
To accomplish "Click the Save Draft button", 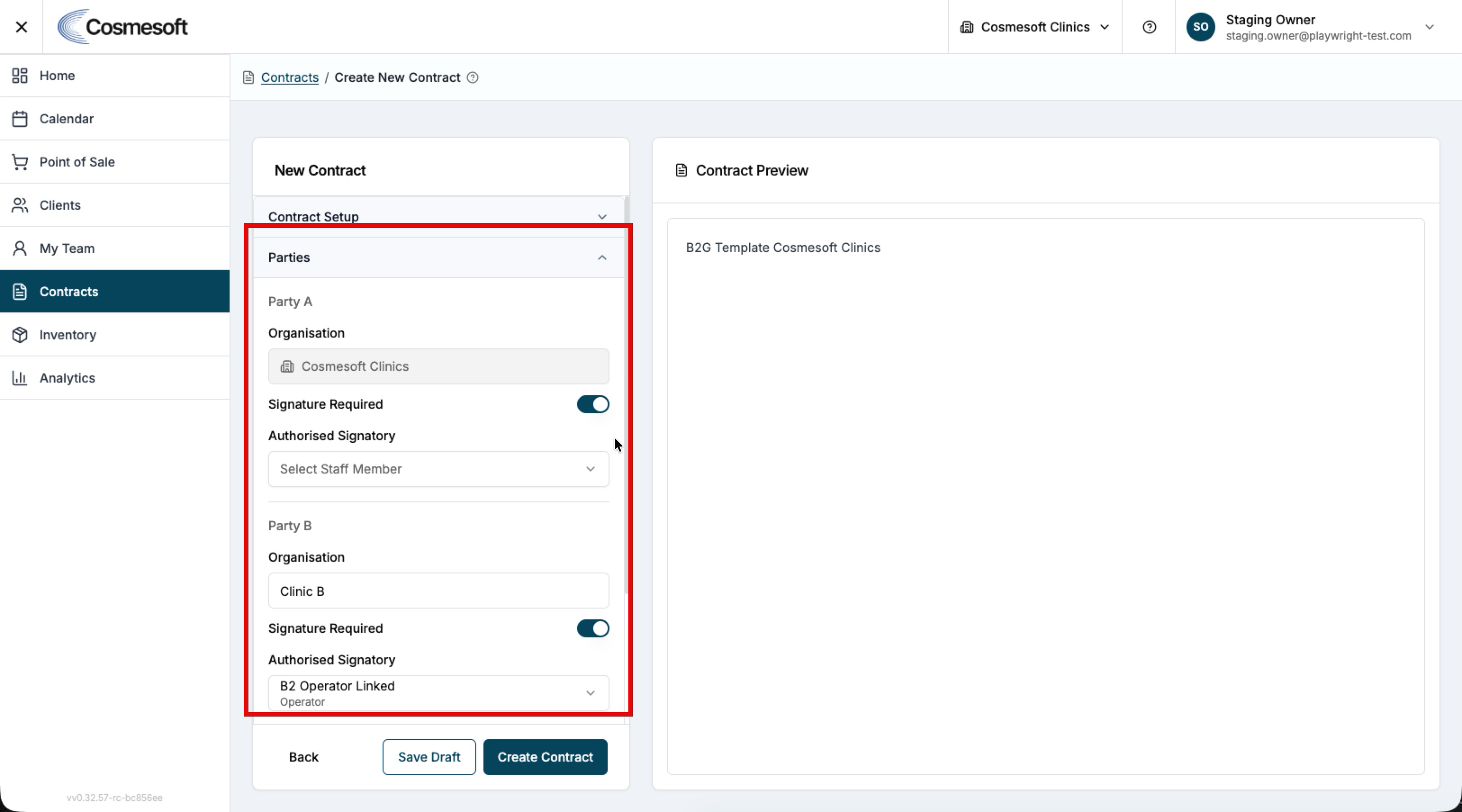I will pos(429,757).
